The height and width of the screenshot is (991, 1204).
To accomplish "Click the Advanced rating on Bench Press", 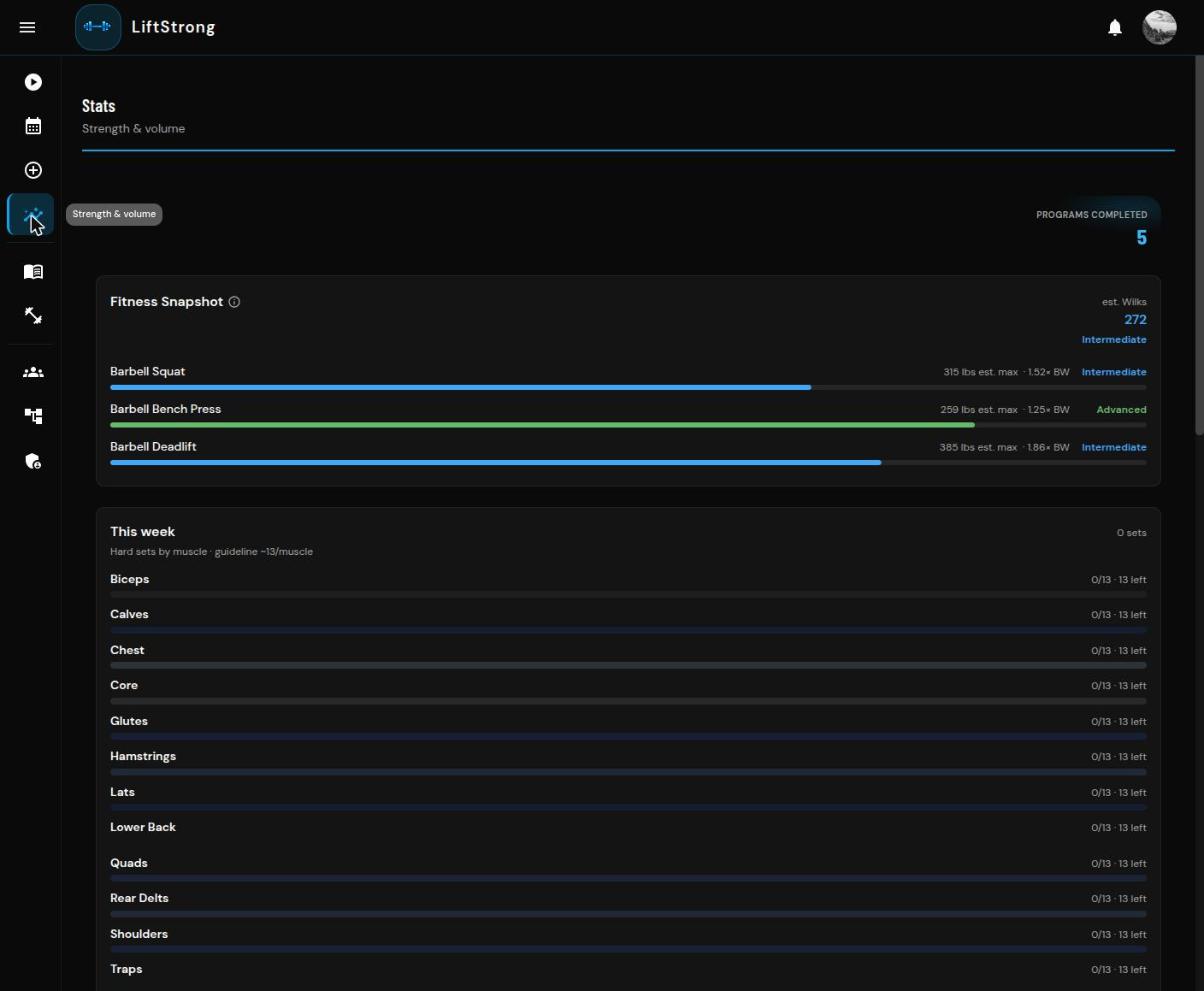I will point(1121,410).
